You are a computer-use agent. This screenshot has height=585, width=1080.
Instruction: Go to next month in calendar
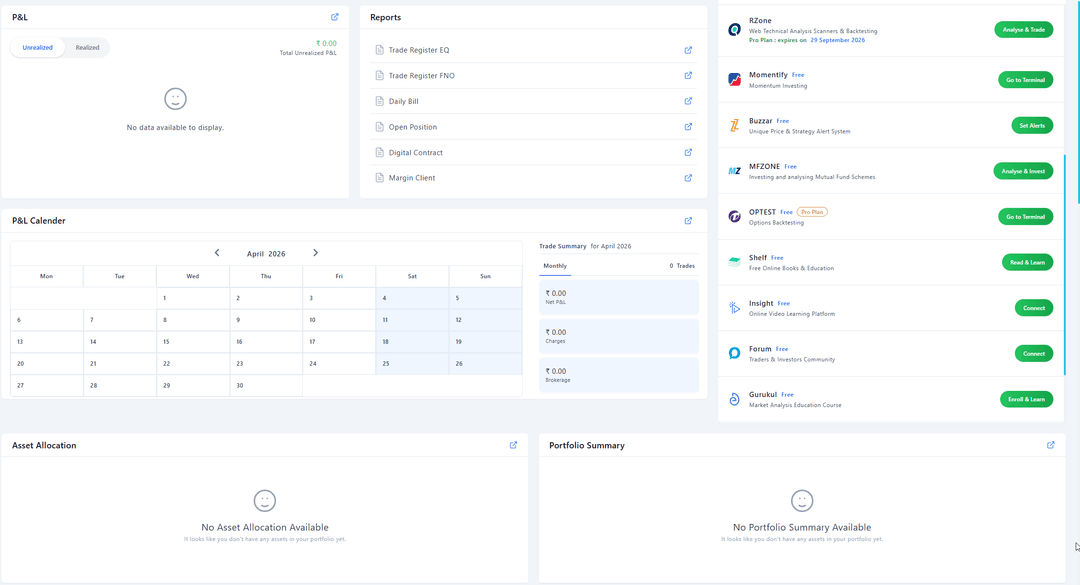315,253
